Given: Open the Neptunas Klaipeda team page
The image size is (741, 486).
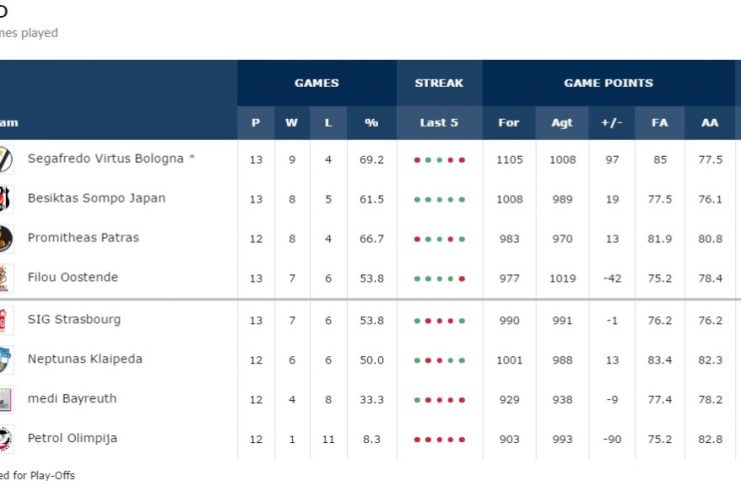Looking at the screenshot, I should 85,359.
